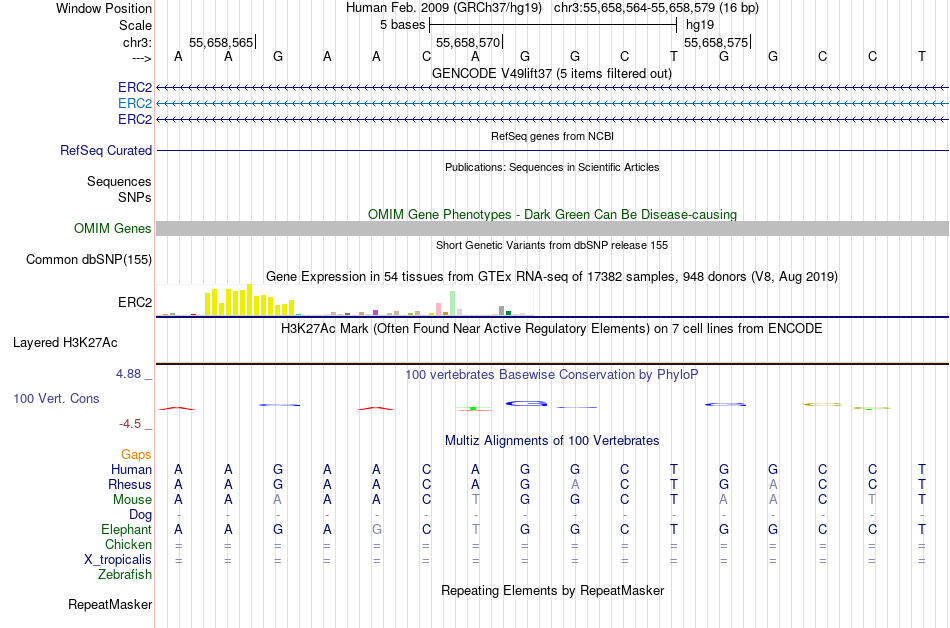950x628 pixels.
Task: Click the RepeatMasker track label
Action: tap(110, 604)
